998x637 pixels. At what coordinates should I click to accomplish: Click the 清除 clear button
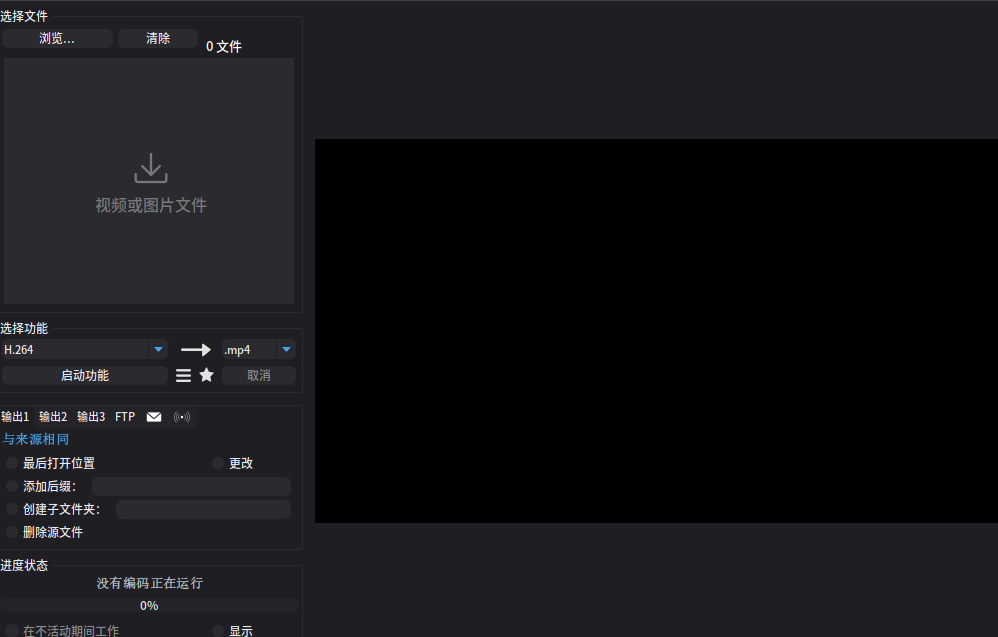pos(158,39)
